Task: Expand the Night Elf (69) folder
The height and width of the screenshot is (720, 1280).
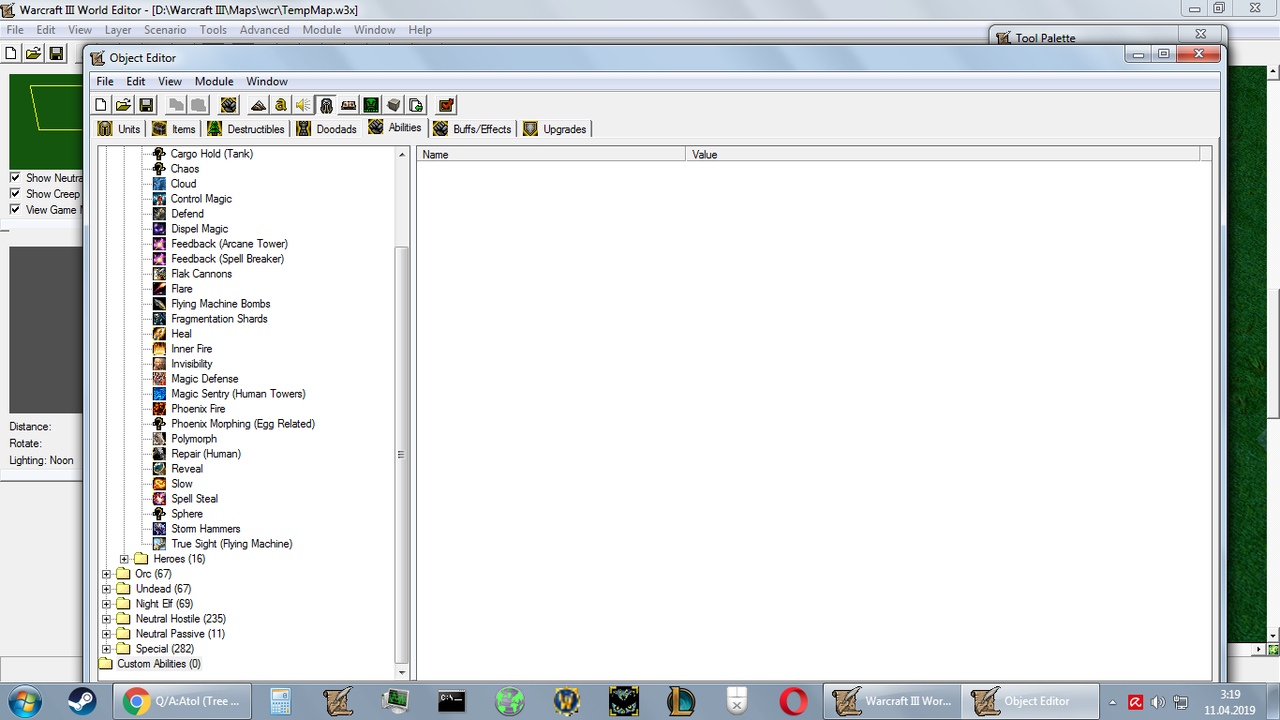Action: point(106,604)
